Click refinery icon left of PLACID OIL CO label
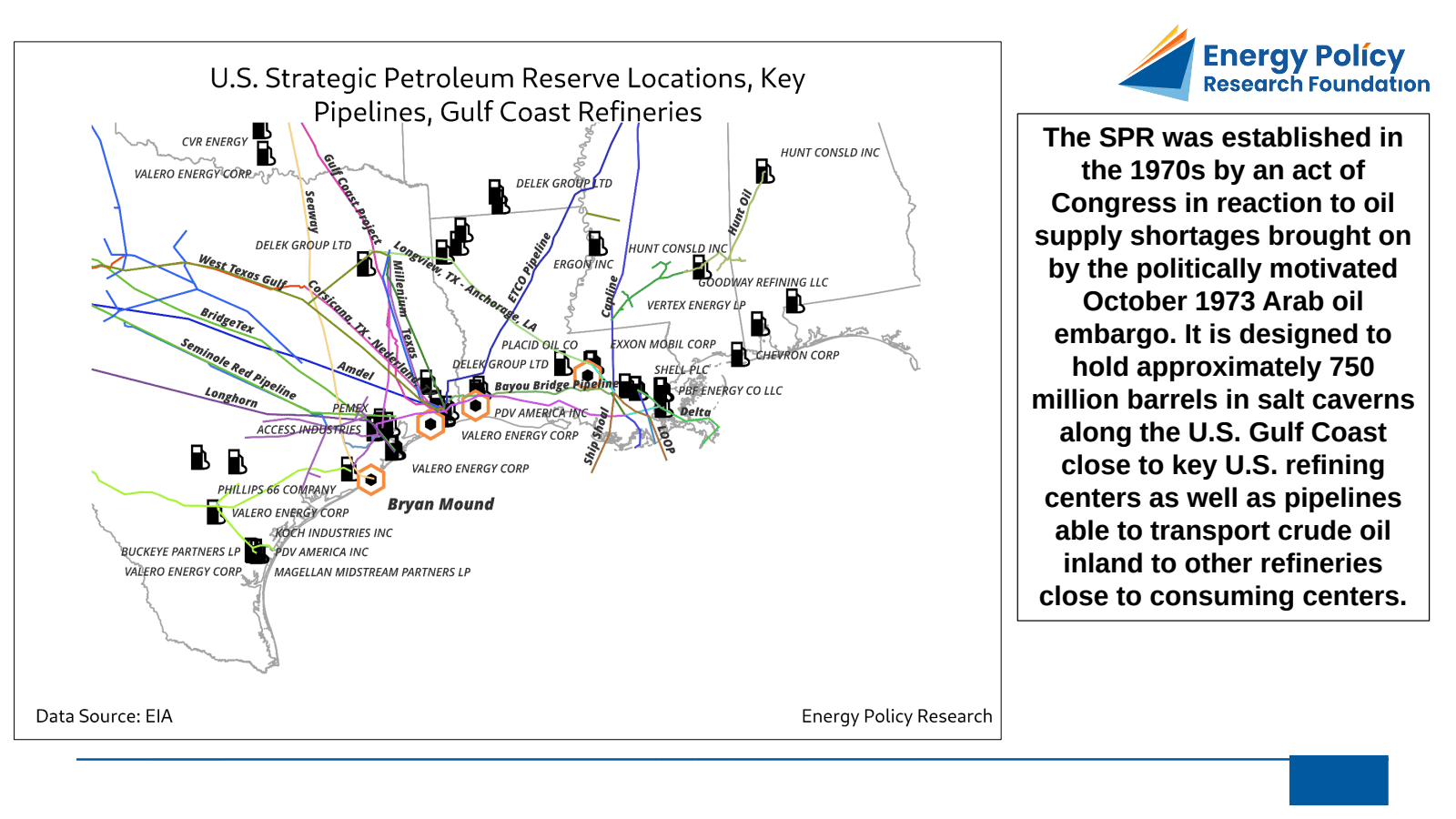Screen dimensions: 1456x819 (563, 364)
